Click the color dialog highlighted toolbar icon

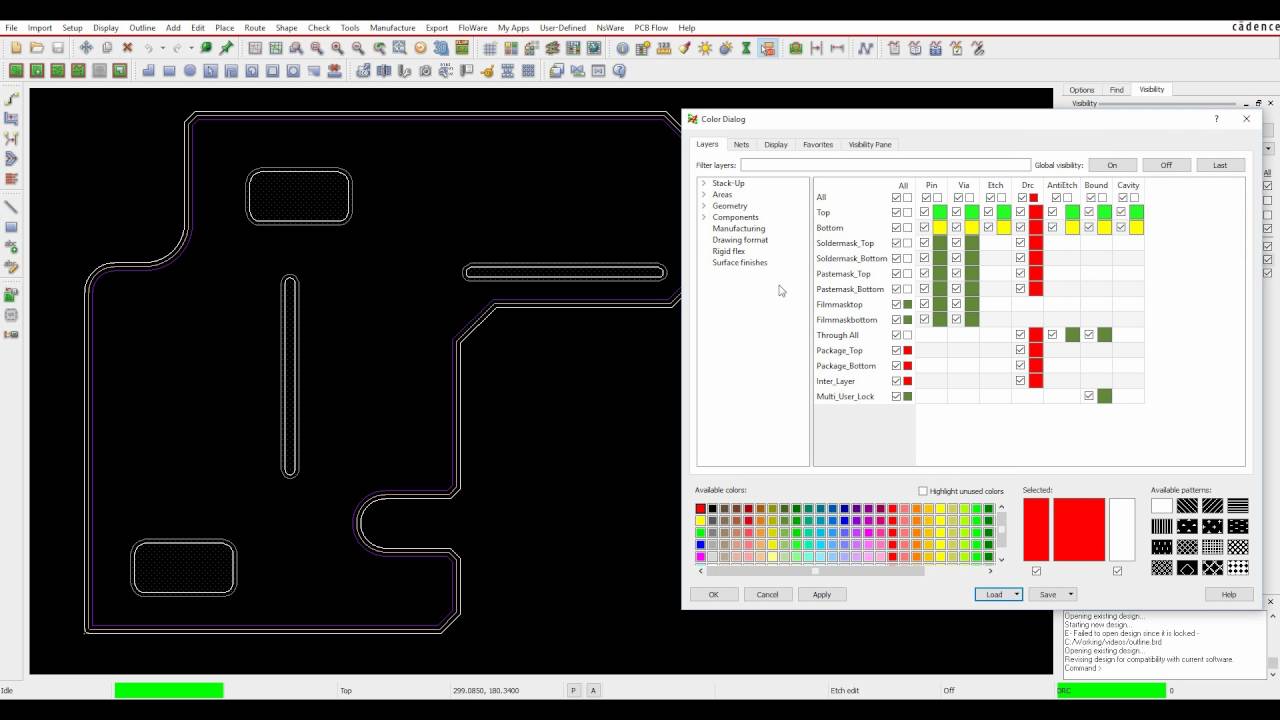[x=767, y=48]
